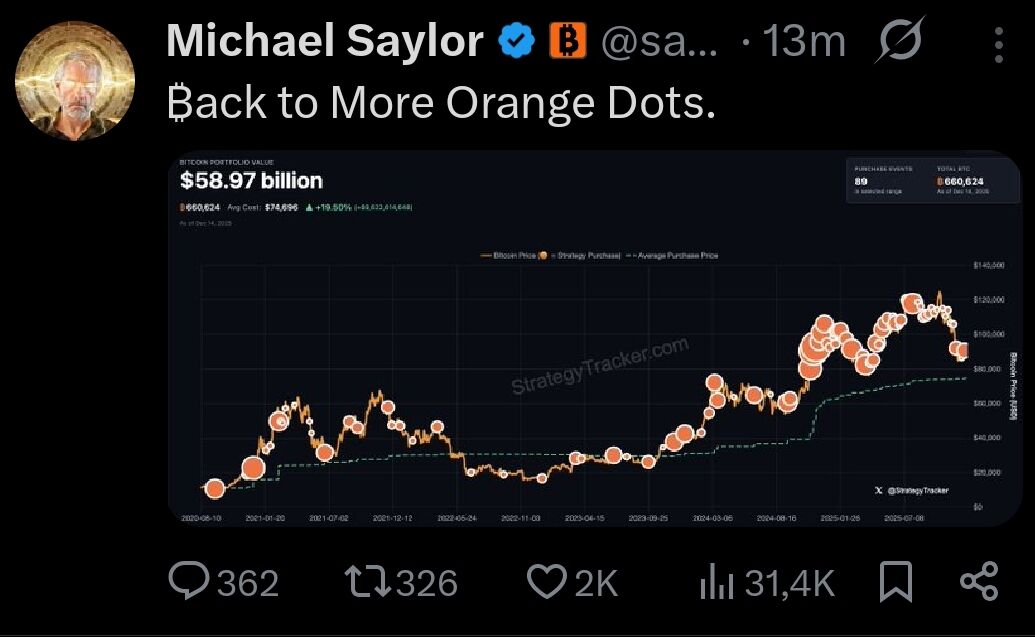
Task: Open the three-dot more options menu
Action: click(999, 44)
